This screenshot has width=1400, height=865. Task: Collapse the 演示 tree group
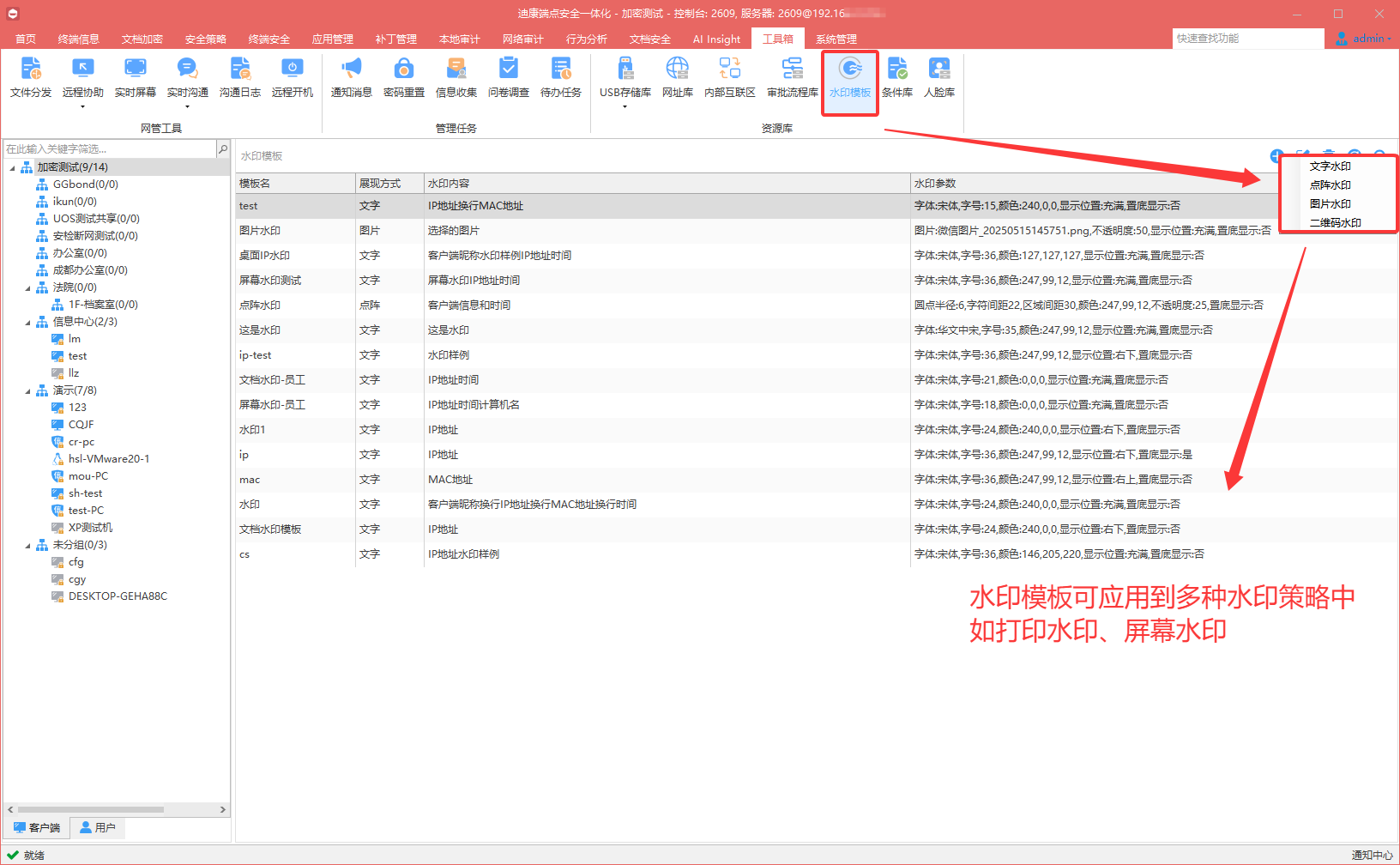(27, 390)
